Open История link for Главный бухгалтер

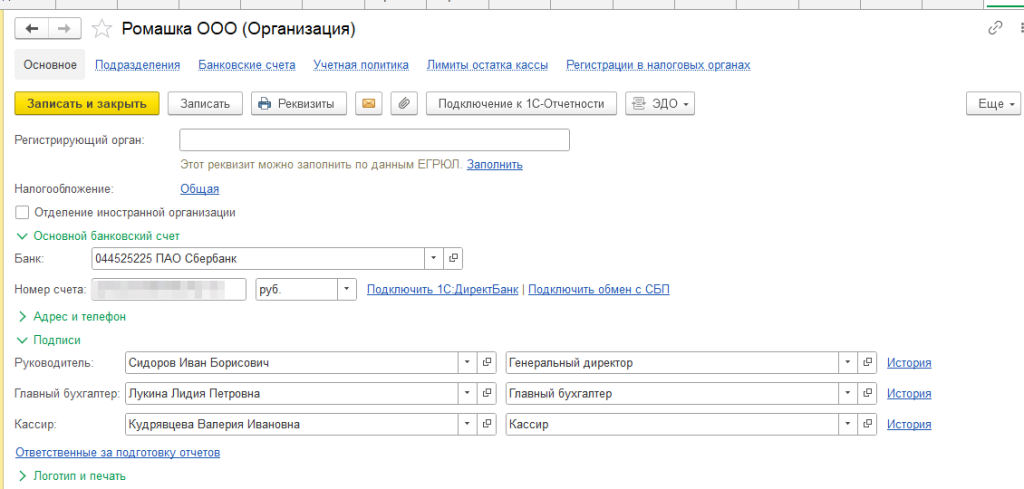click(909, 394)
